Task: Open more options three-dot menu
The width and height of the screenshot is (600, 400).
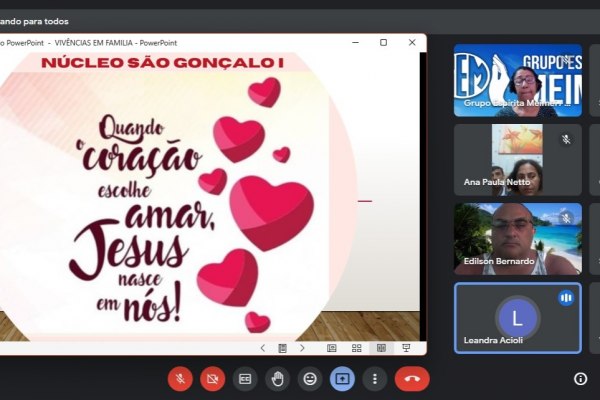Action: click(375, 379)
